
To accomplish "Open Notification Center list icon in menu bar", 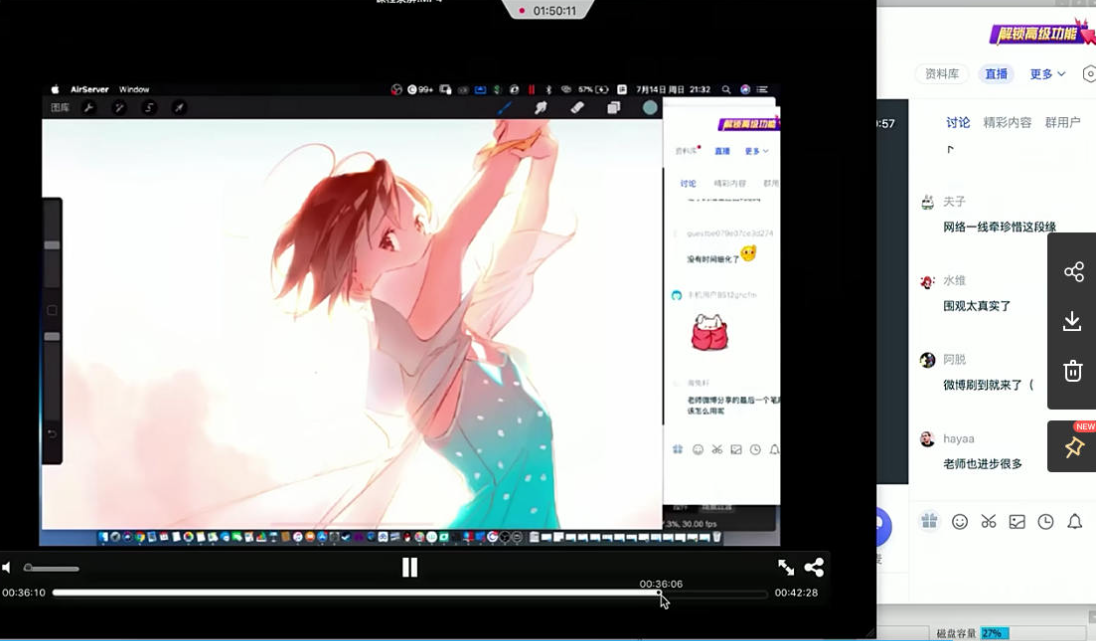I will tap(762, 90).
